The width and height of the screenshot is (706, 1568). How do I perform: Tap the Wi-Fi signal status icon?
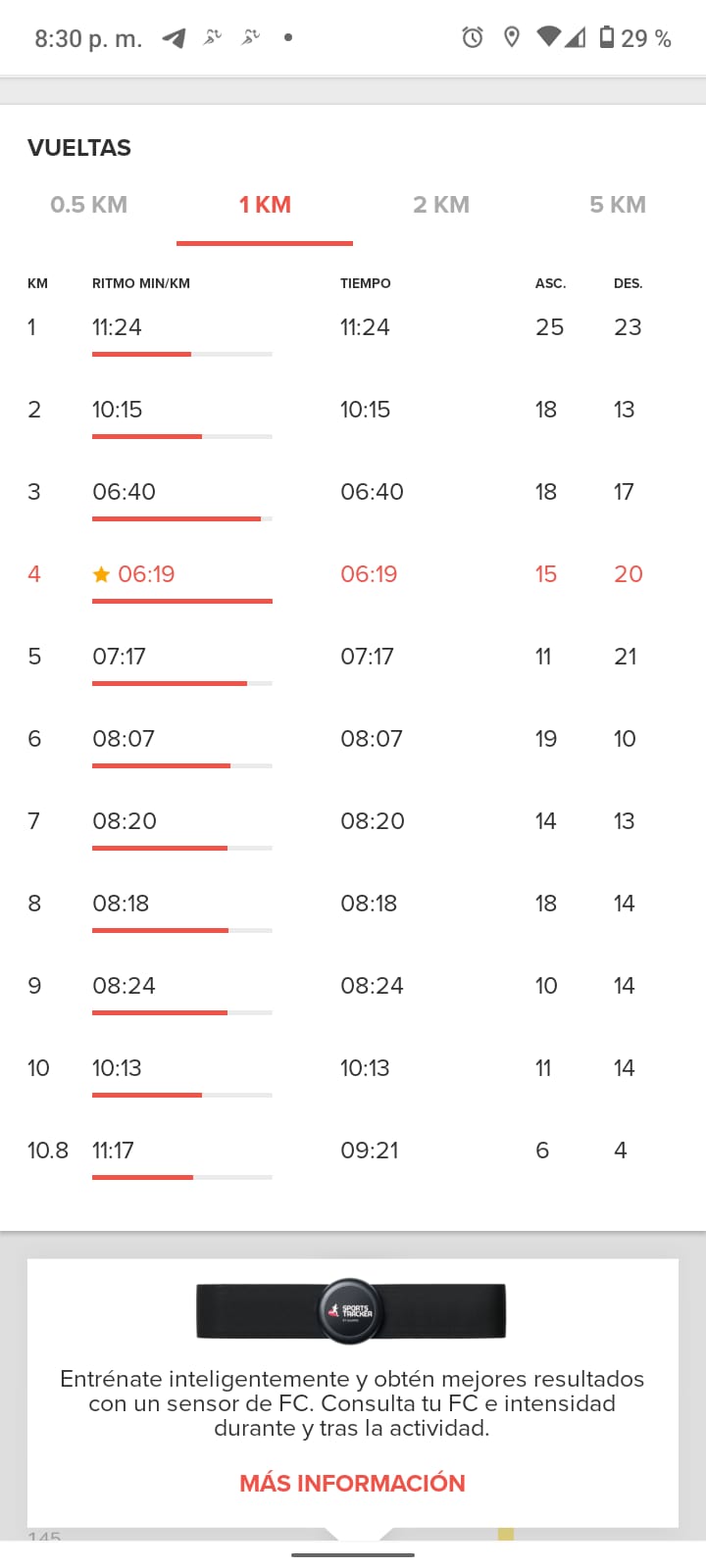[x=549, y=37]
